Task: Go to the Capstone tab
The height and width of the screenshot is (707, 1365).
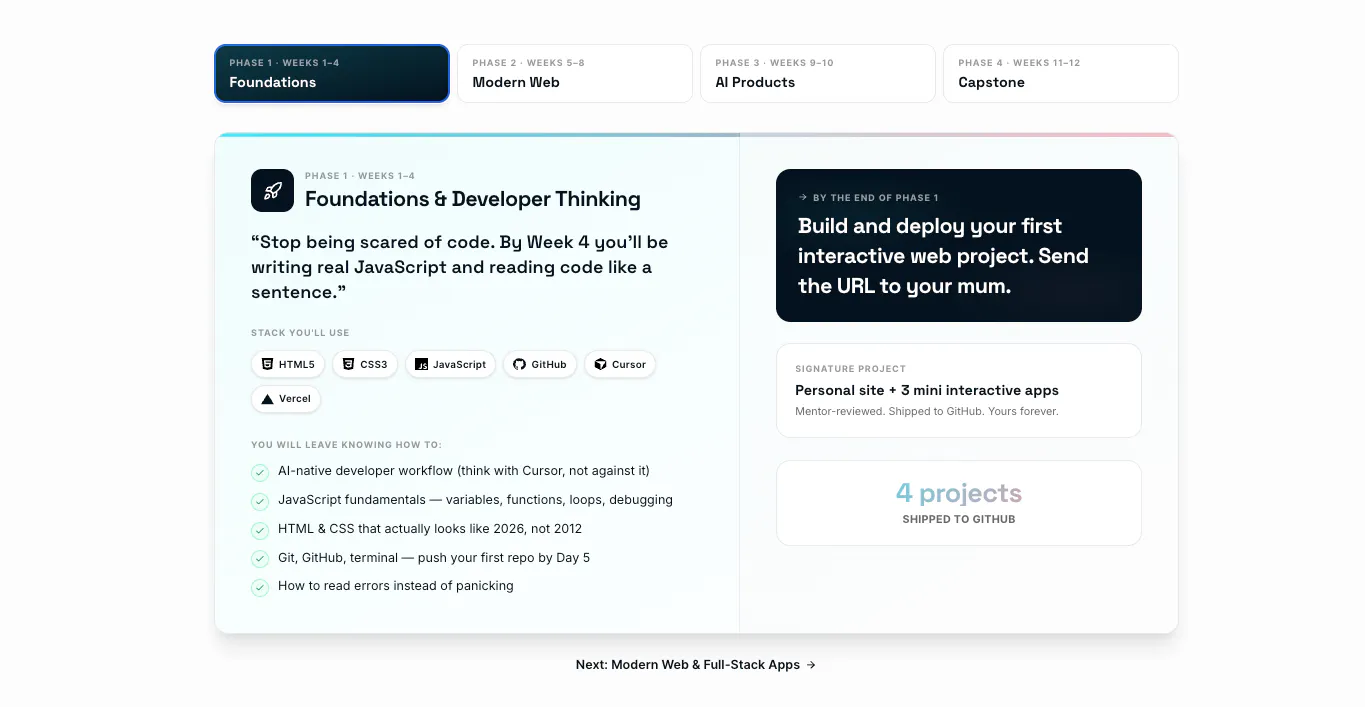Action: click(1061, 73)
